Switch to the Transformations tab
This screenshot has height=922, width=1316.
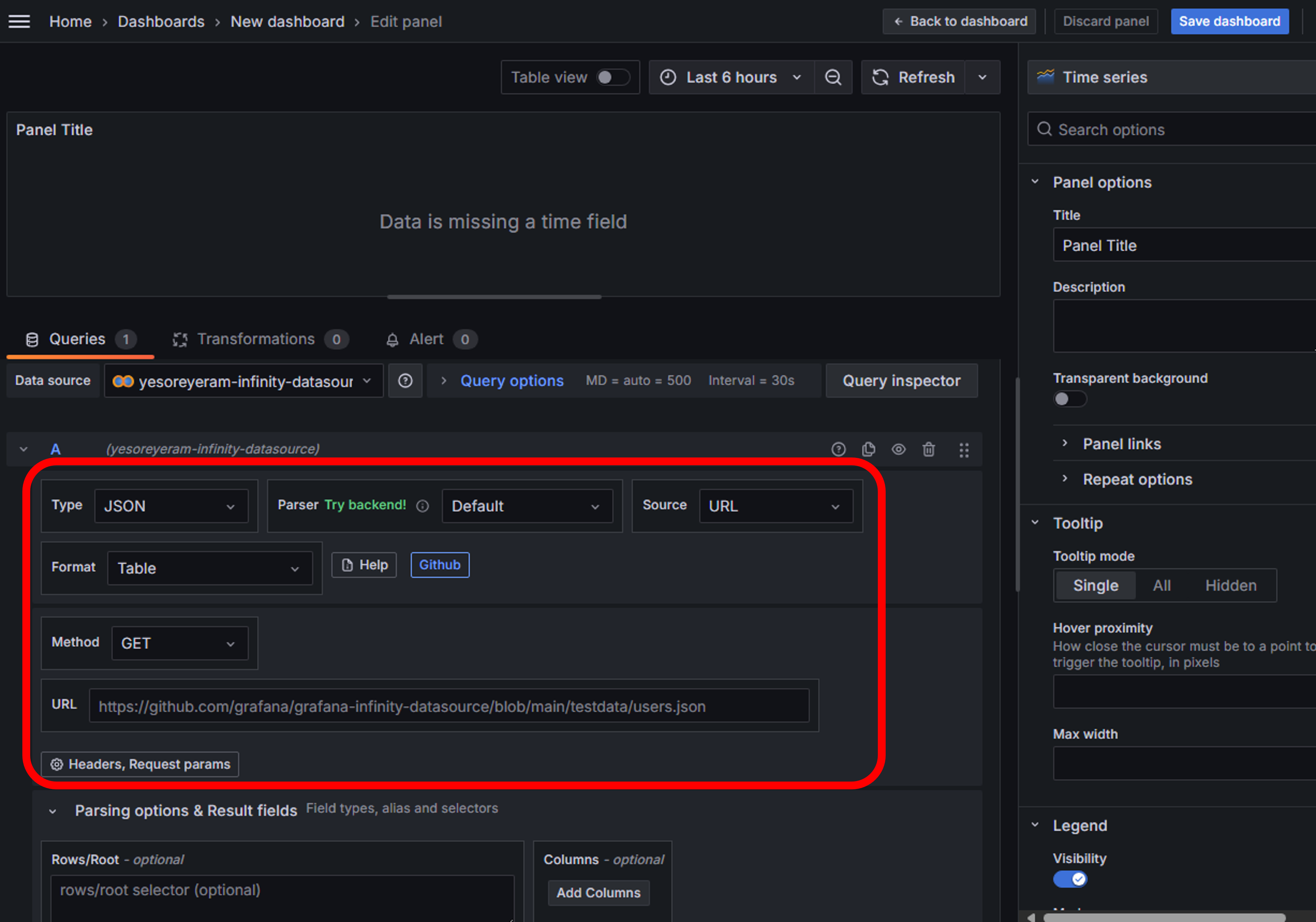[x=261, y=339]
